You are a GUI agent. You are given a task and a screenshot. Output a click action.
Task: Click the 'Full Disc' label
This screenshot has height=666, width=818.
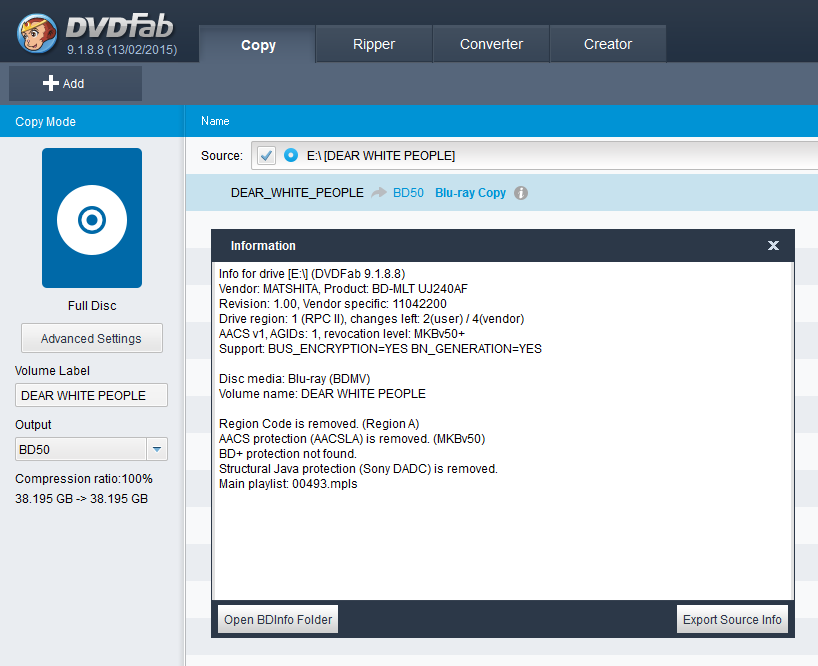[92, 306]
